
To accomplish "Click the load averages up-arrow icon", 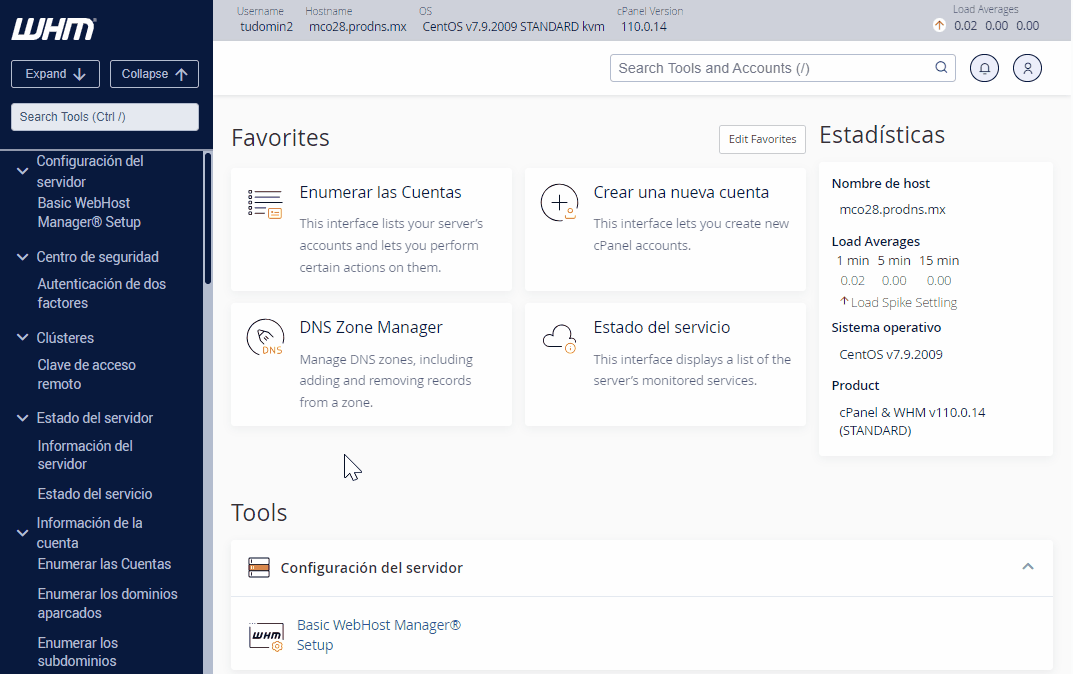I will pyautogui.click(x=940, y=26).
